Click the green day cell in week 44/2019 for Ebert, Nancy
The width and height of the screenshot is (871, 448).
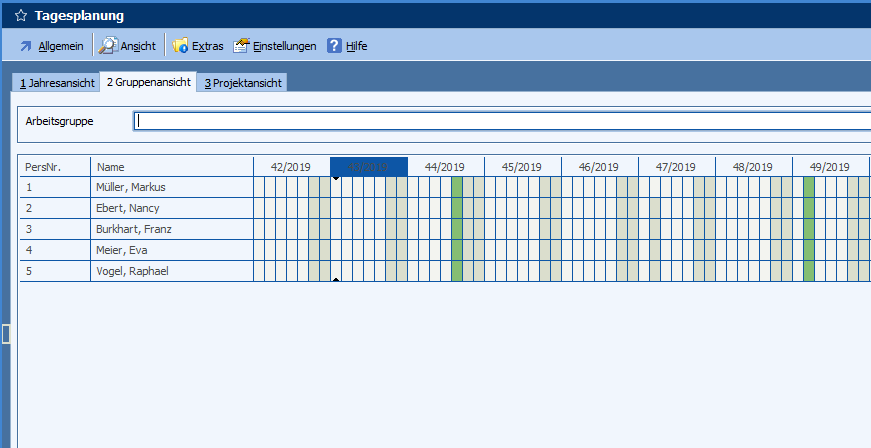click(457, 208)
